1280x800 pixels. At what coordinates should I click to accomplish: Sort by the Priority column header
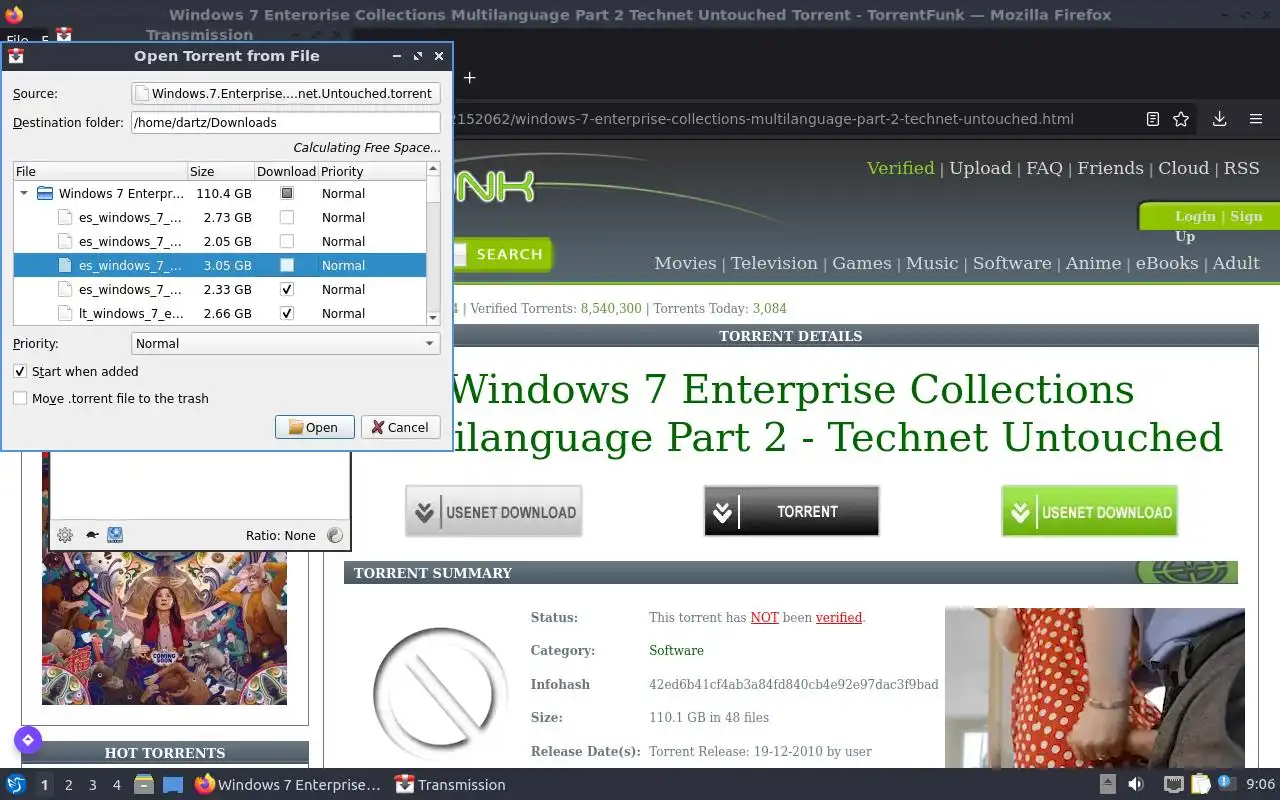372,171
